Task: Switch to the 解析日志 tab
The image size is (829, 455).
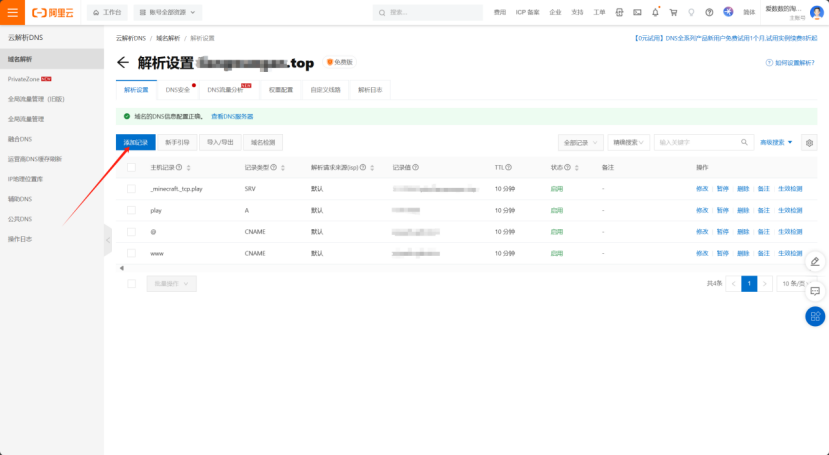Action: [x=371, y=90]
